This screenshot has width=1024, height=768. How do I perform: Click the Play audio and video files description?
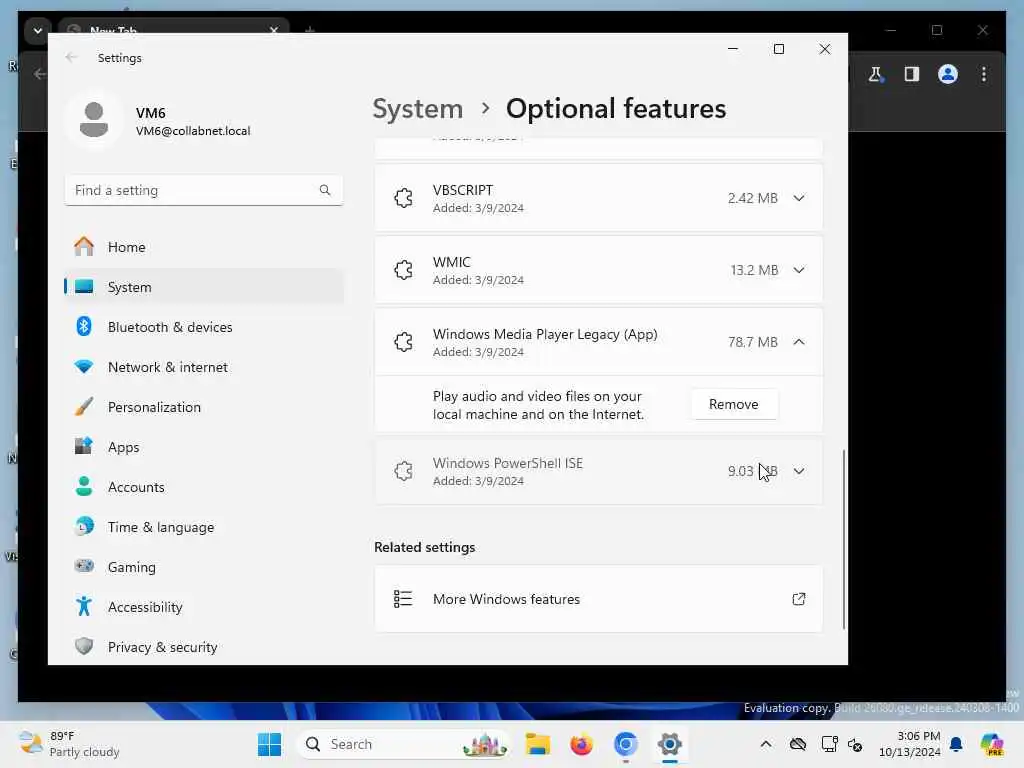pos(538,405)
